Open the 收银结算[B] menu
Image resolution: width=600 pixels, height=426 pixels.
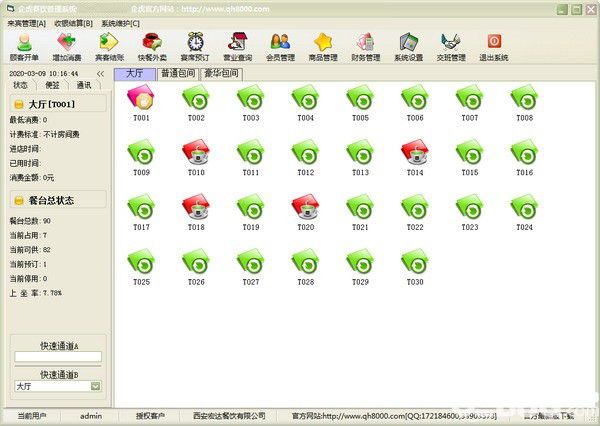click(73, 23)
